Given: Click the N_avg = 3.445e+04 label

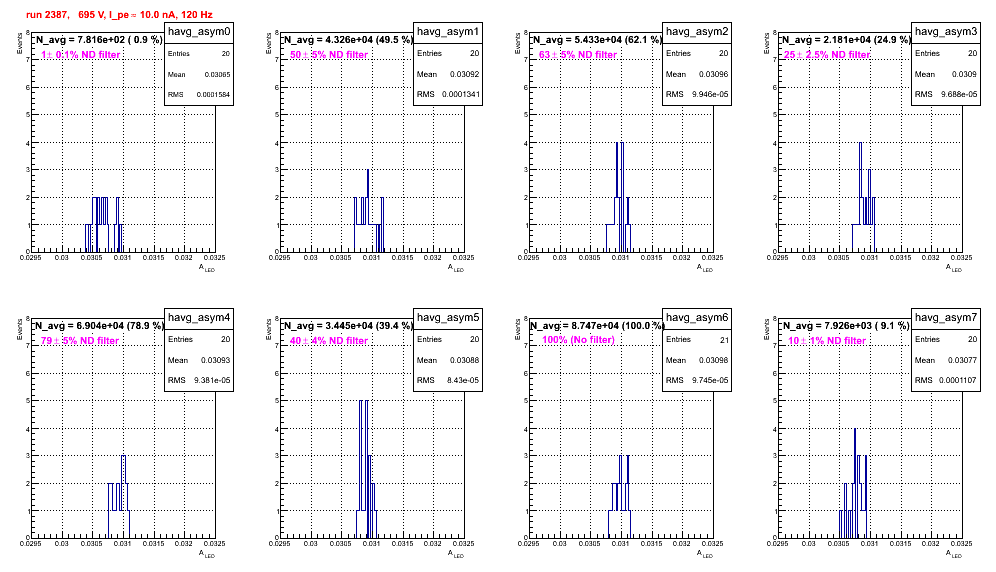Looking at the screenshot, I should [348, 325].
